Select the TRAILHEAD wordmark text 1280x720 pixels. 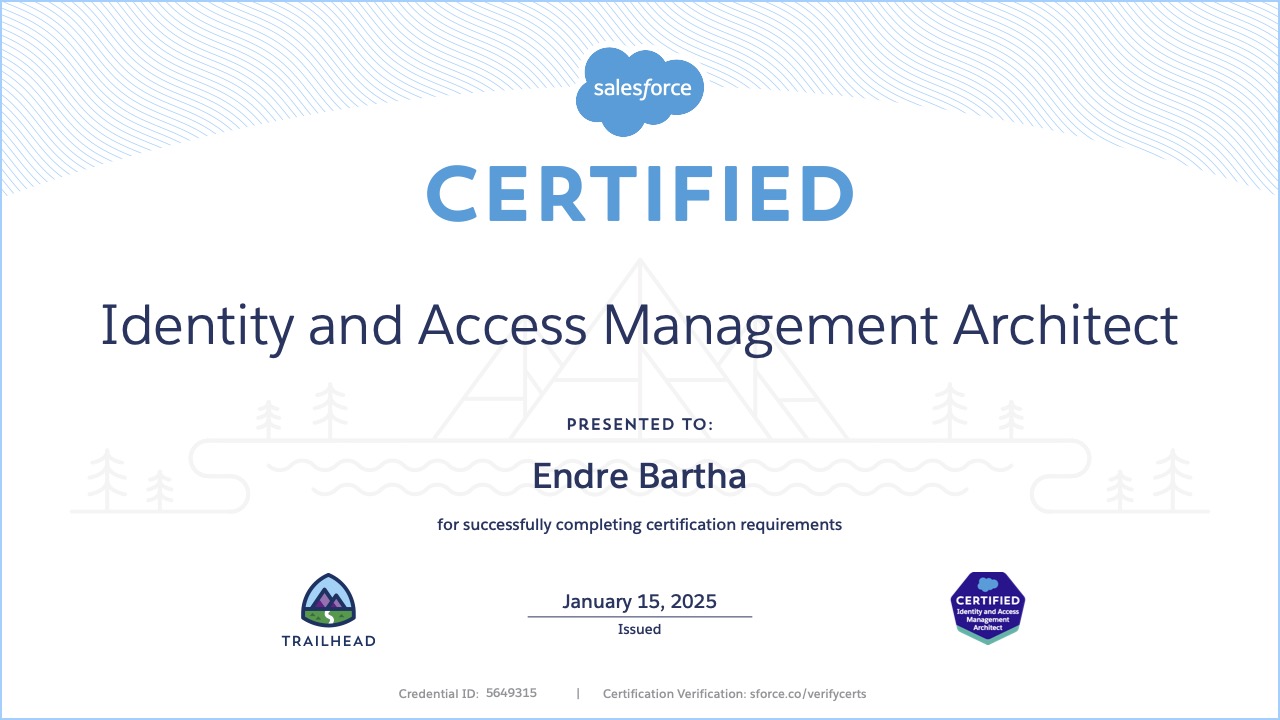[330, 641]
